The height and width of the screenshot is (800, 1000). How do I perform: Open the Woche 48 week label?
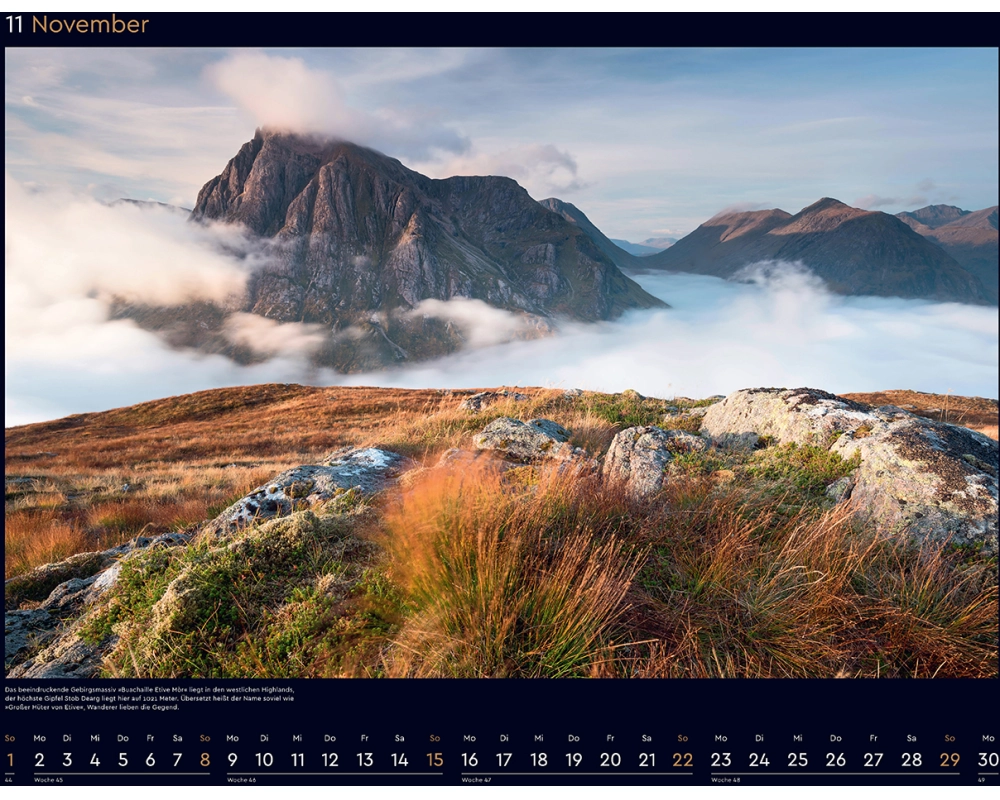point(727,780)
